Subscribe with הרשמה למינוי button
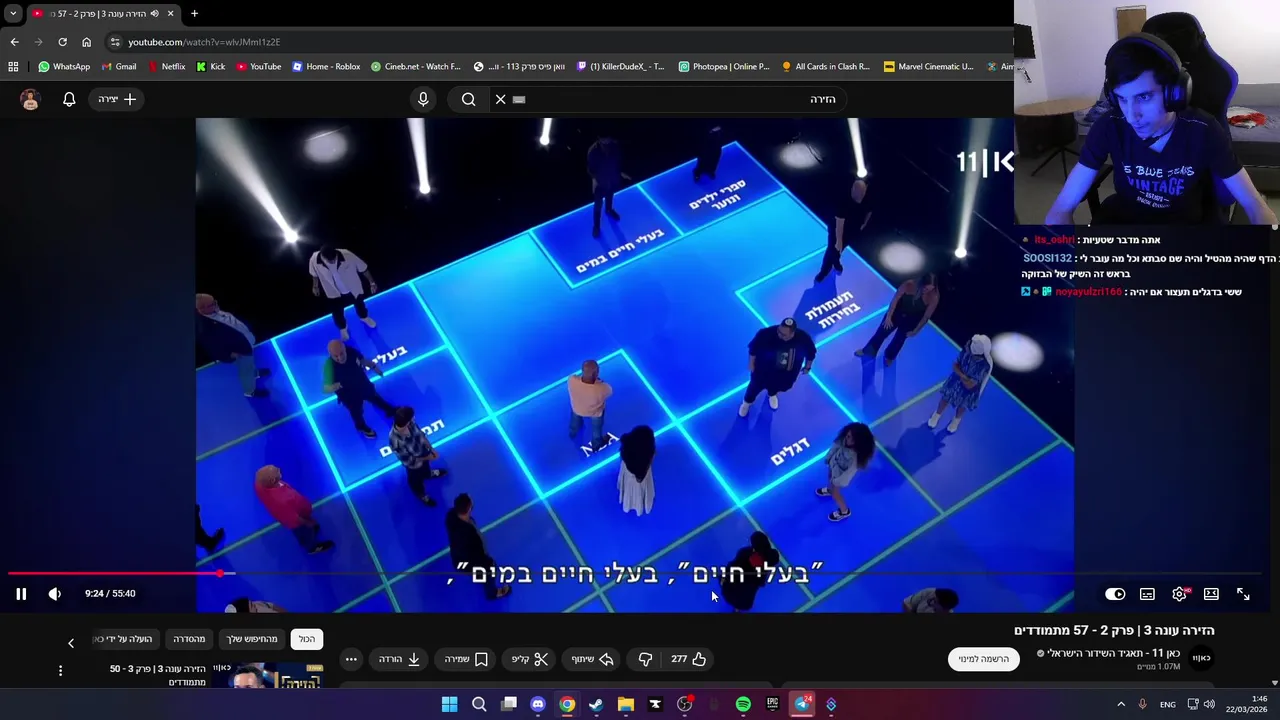1280x720 pixels. click(x=983, y=659)
